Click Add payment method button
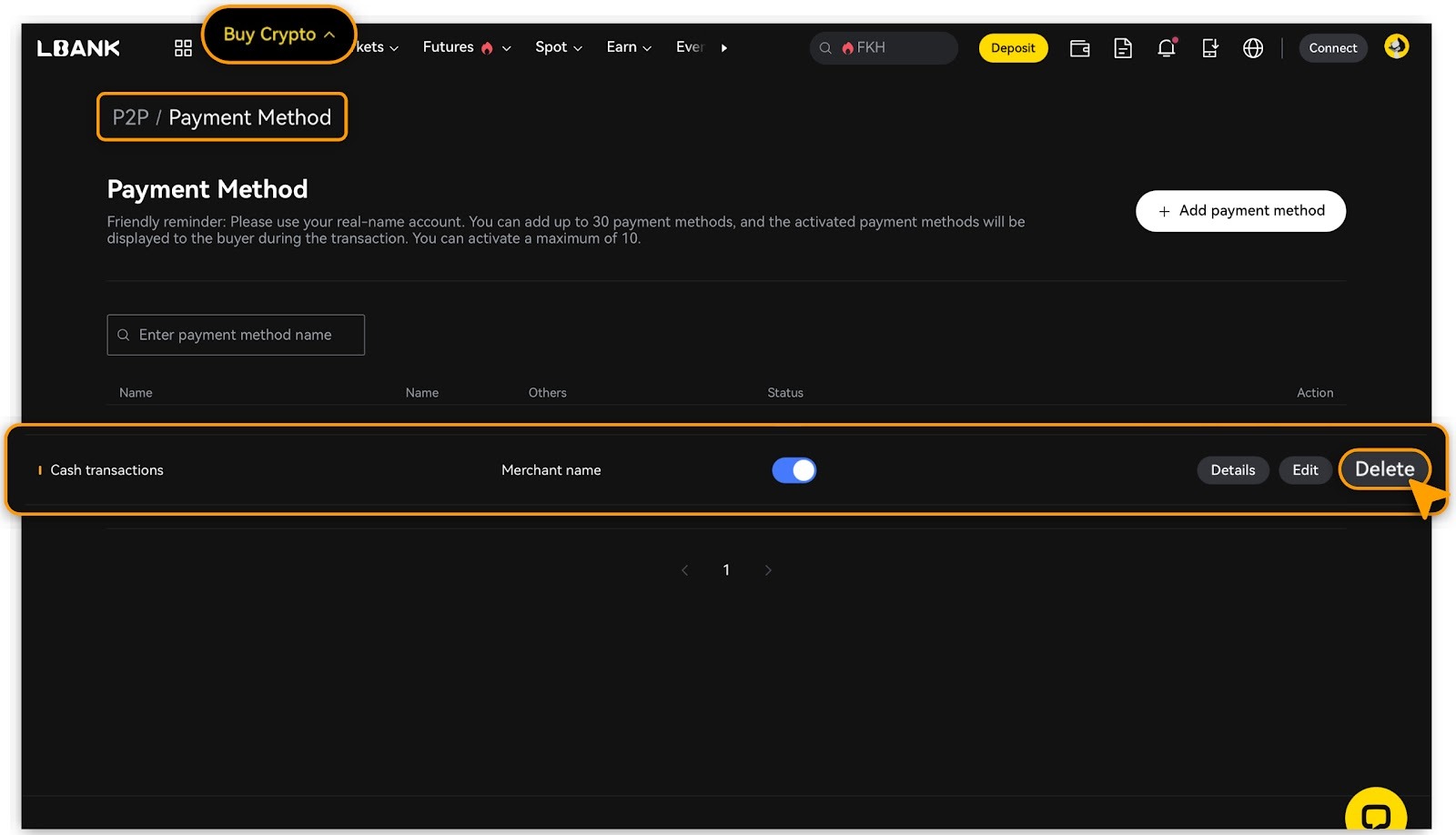Image resolution: width=1456 pixels, height=835 pixels. coord(1240,211)
